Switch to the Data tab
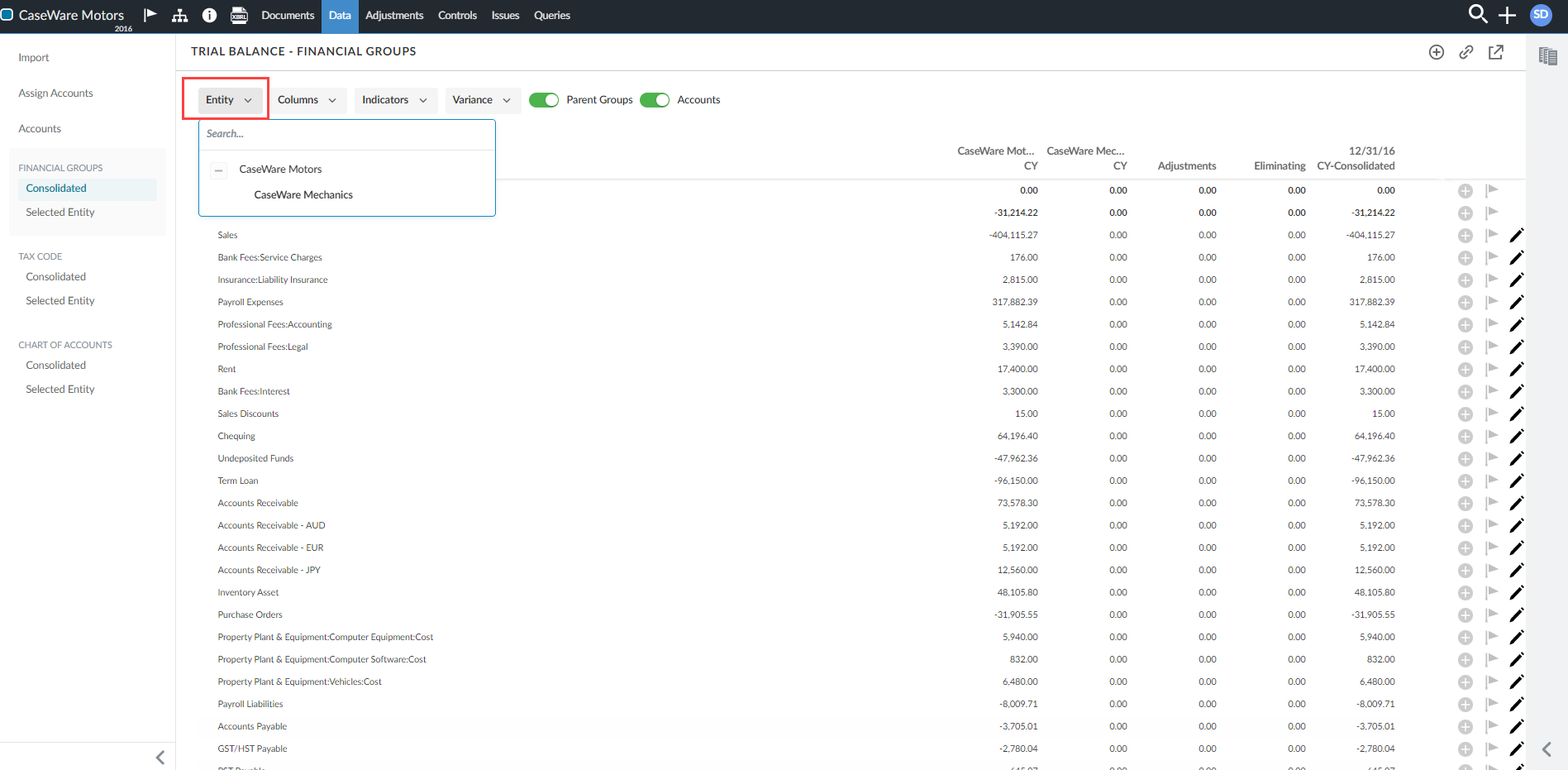 coord(340,15)
